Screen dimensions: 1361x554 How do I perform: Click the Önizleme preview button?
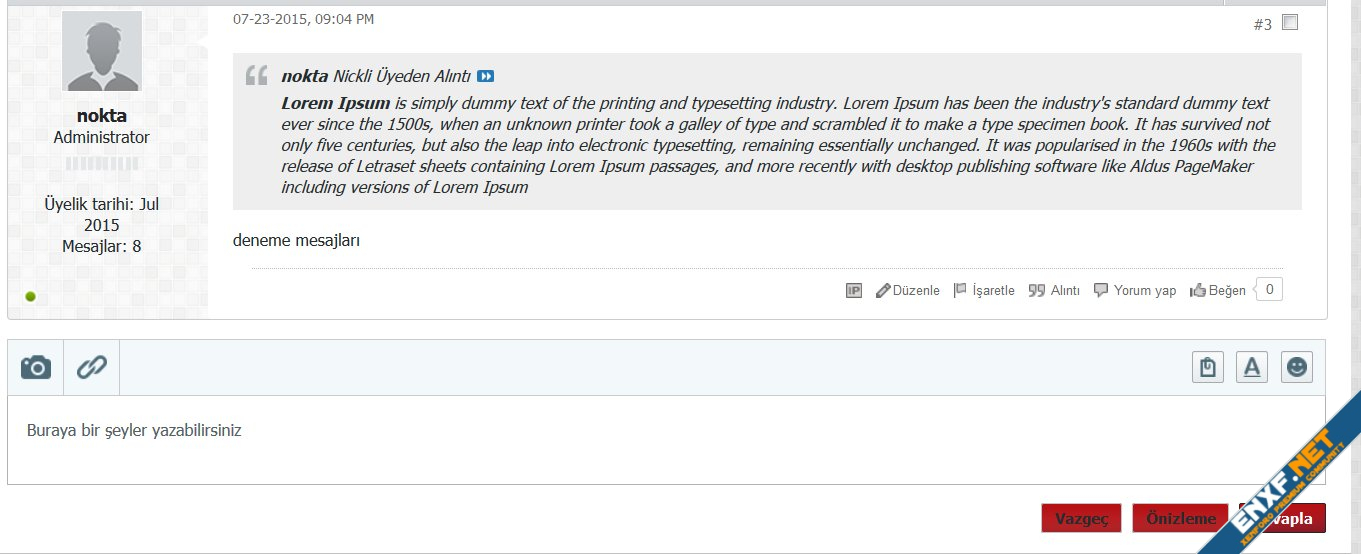(x=1180, y=518)
